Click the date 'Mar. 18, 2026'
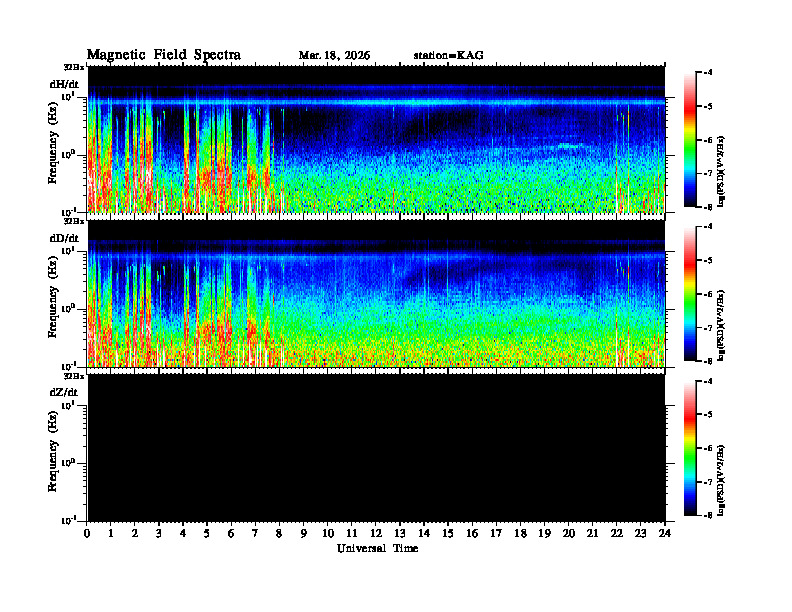Screen dimensions: 792x612 (x=334, y=56)
